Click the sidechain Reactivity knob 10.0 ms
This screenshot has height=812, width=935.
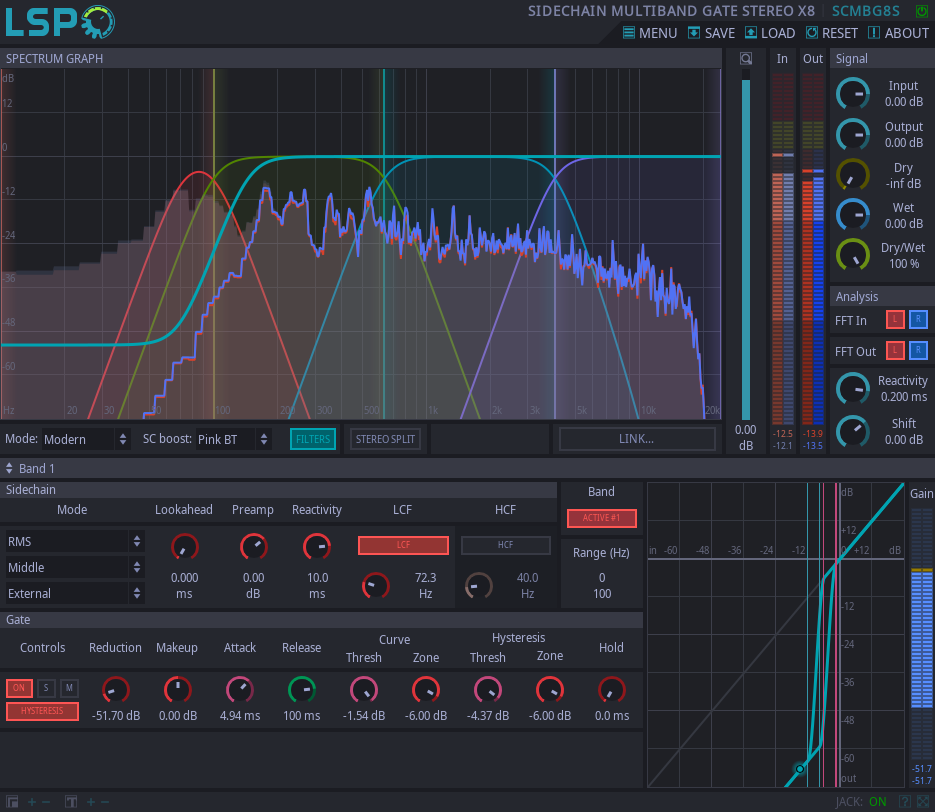pyautogui.click(x=317, y=547)
